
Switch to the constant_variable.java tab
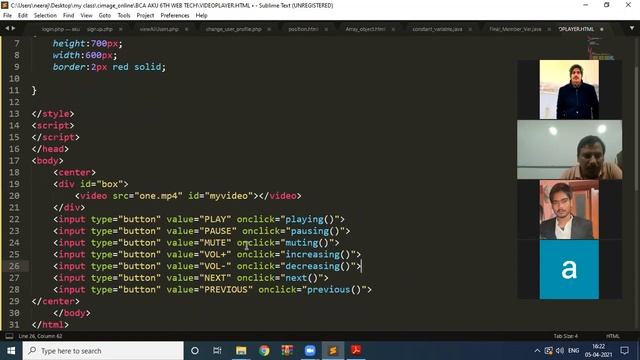tap(437, 29)
